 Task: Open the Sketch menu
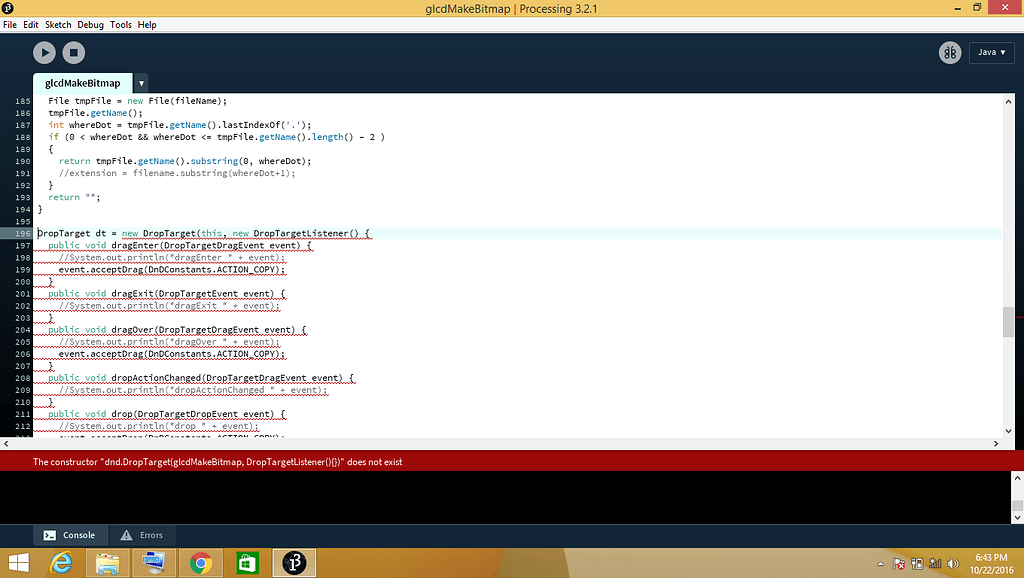[x=58, y=24]
